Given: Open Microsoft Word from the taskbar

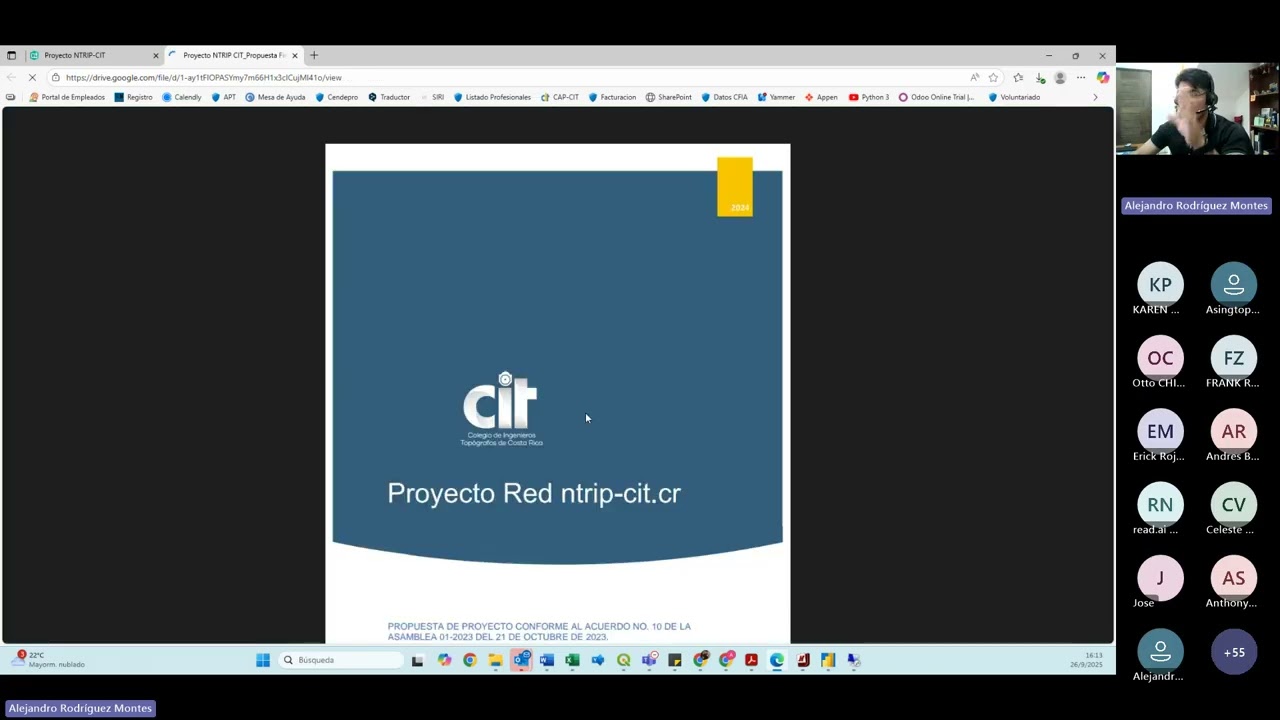Looking at the screenshot, I should pyautogui.click(x=547, y=660).
